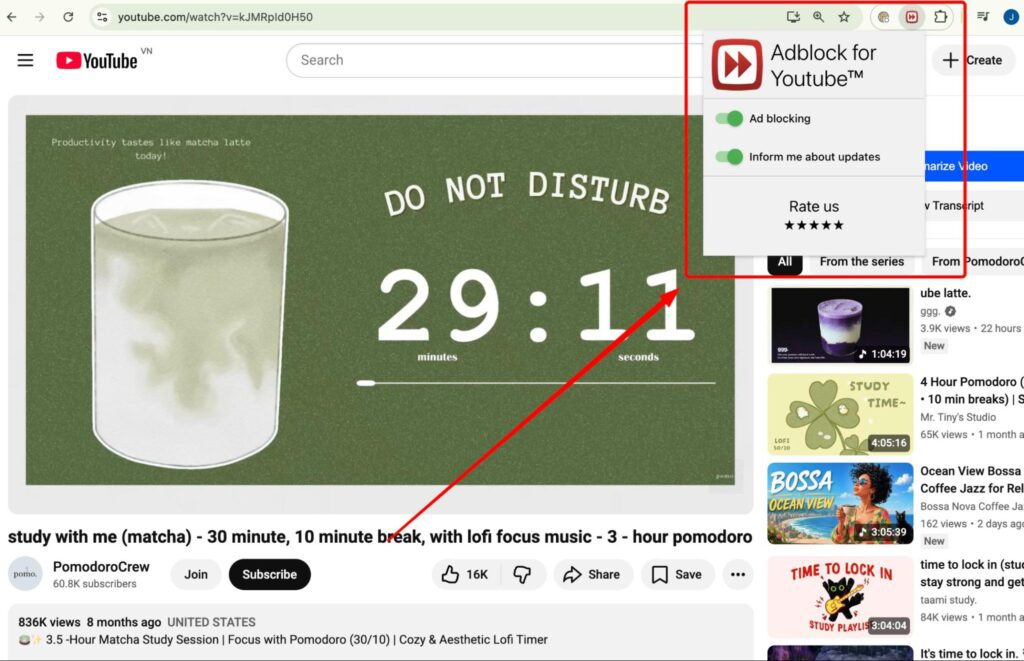
Task: Go back with the browser back arrow
Action: coord(12,17)
